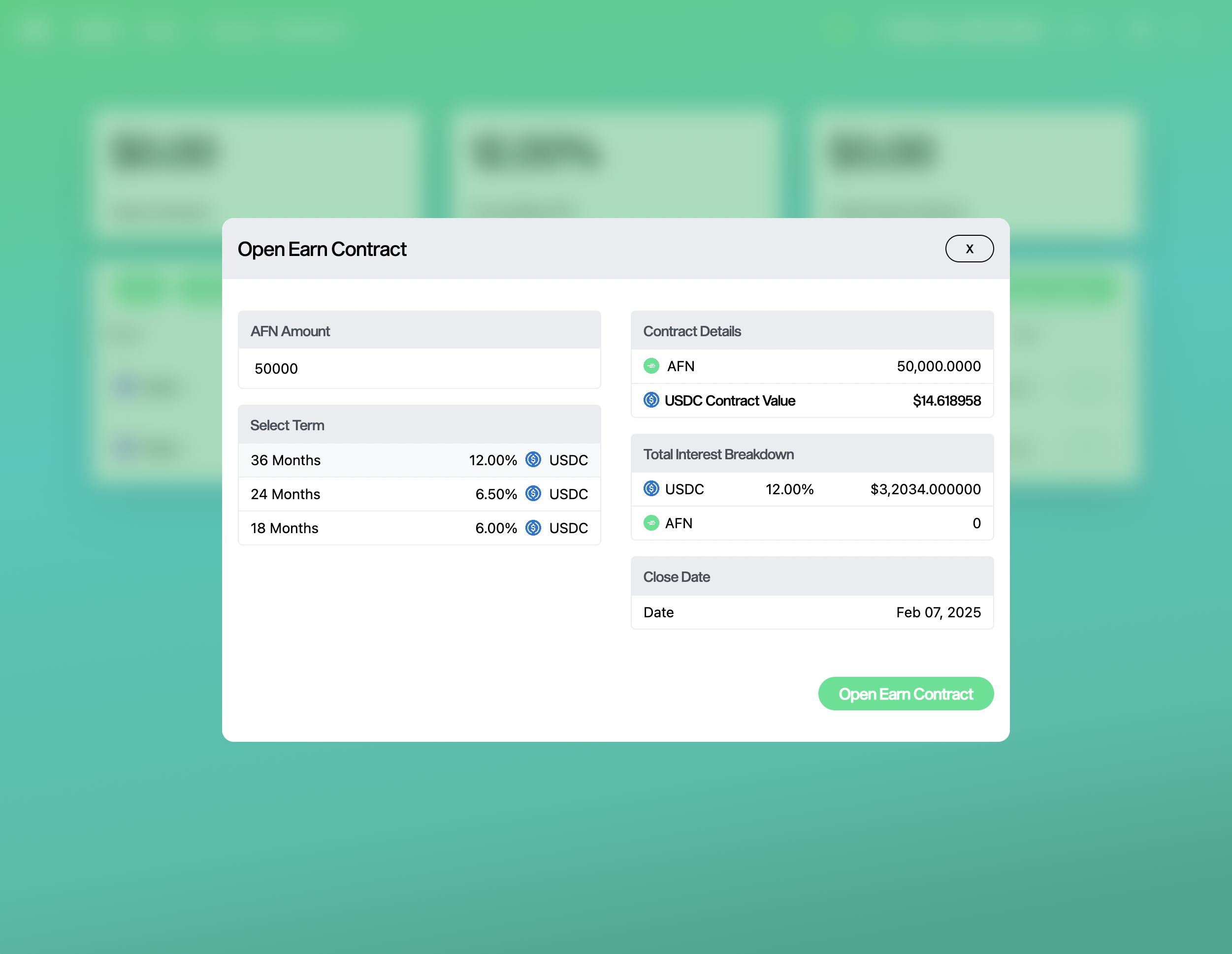
Task: Click the 50,000.0000 AFN amount value
Action: point(938,367)
